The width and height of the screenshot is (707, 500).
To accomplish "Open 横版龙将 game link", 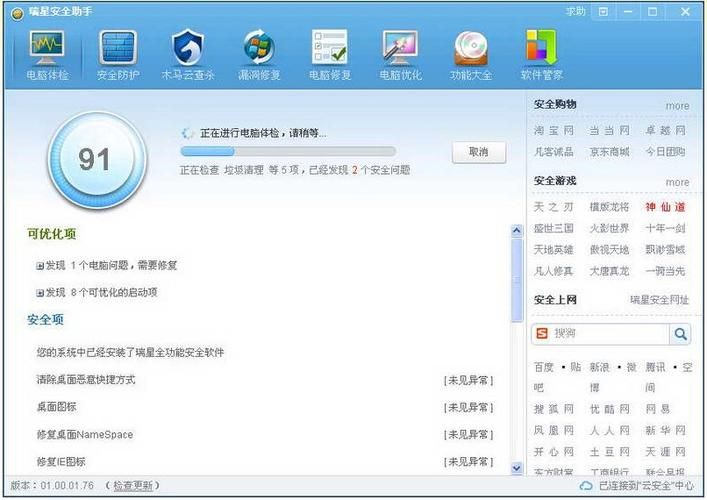I will [609, 207].
